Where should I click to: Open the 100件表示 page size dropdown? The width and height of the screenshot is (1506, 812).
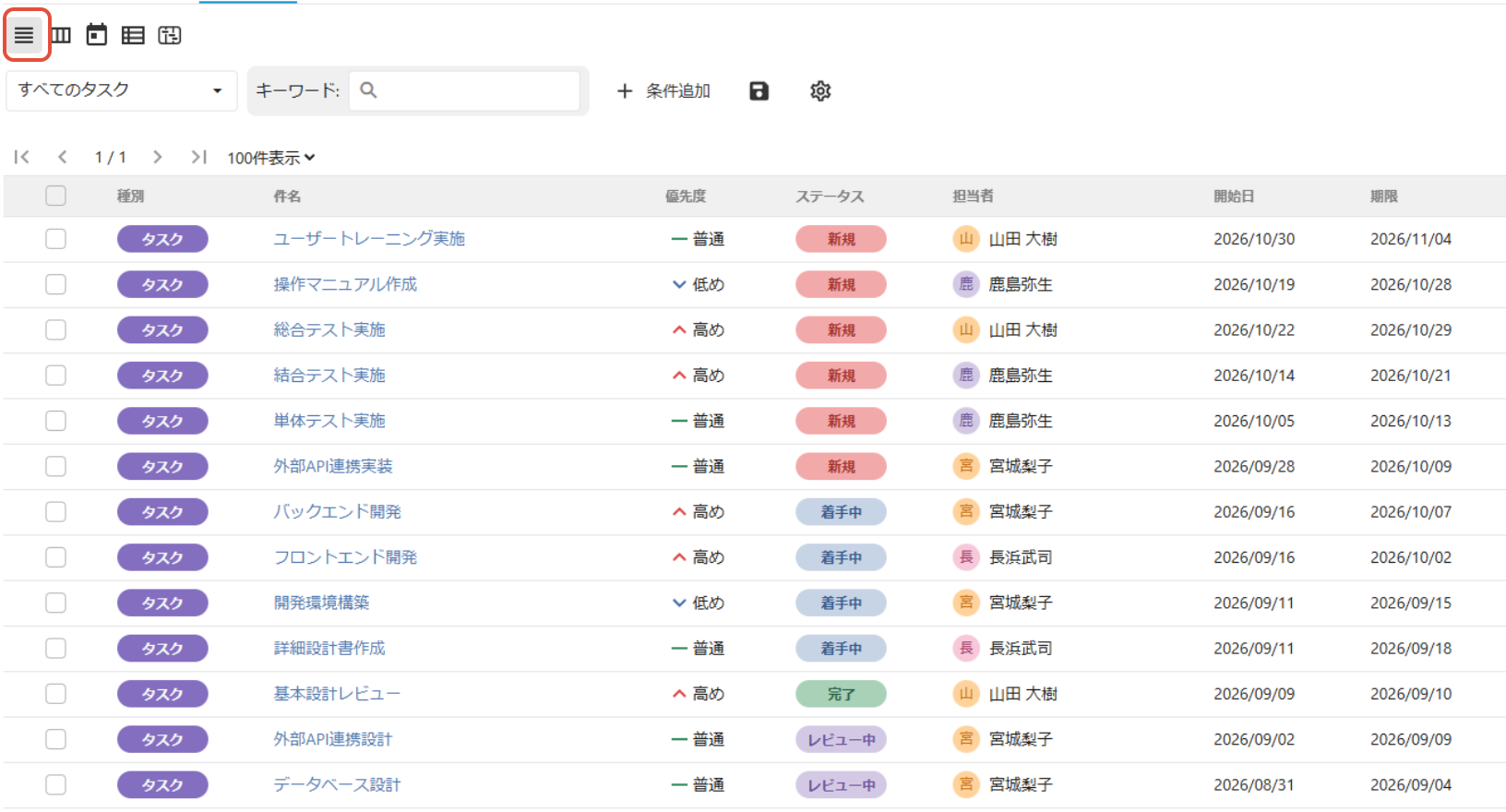pos(271,158)
